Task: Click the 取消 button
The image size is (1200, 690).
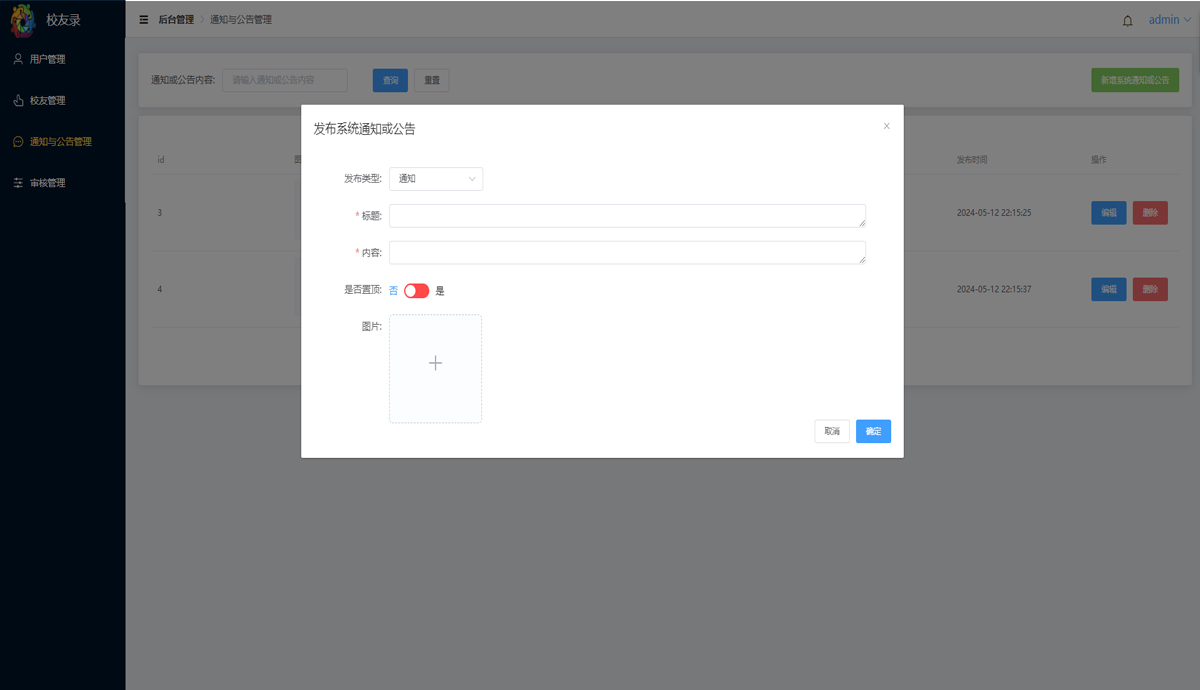Action: [832, 431]
